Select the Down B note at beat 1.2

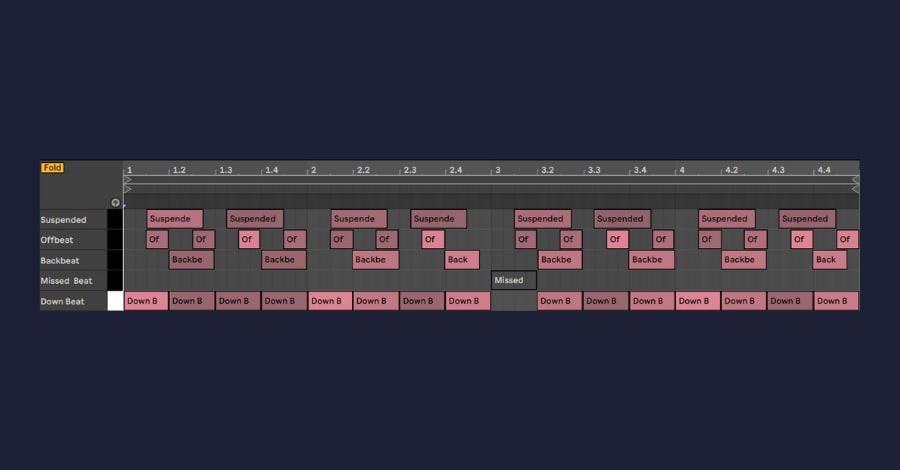click(192, 301)
